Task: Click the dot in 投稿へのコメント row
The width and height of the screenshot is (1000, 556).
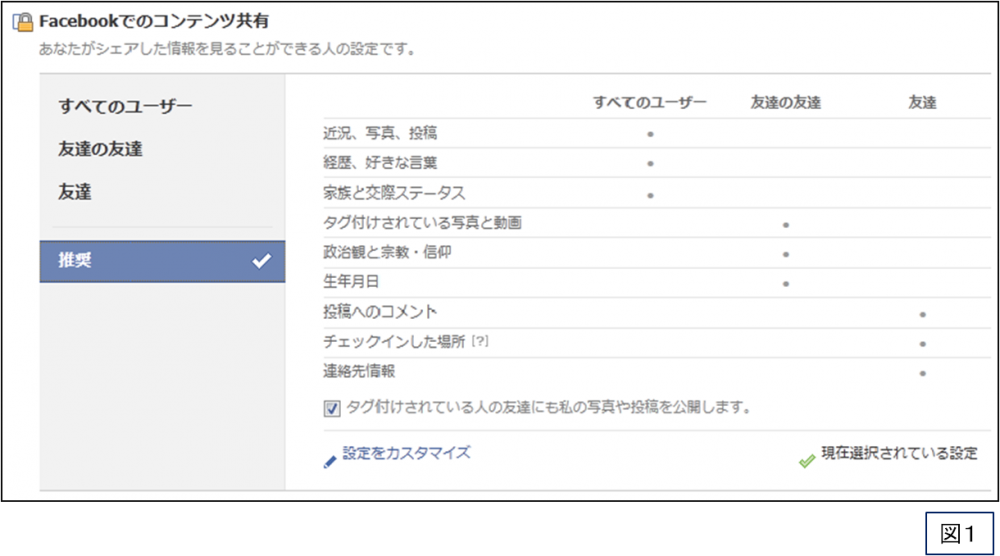Action: click(922, 314)
